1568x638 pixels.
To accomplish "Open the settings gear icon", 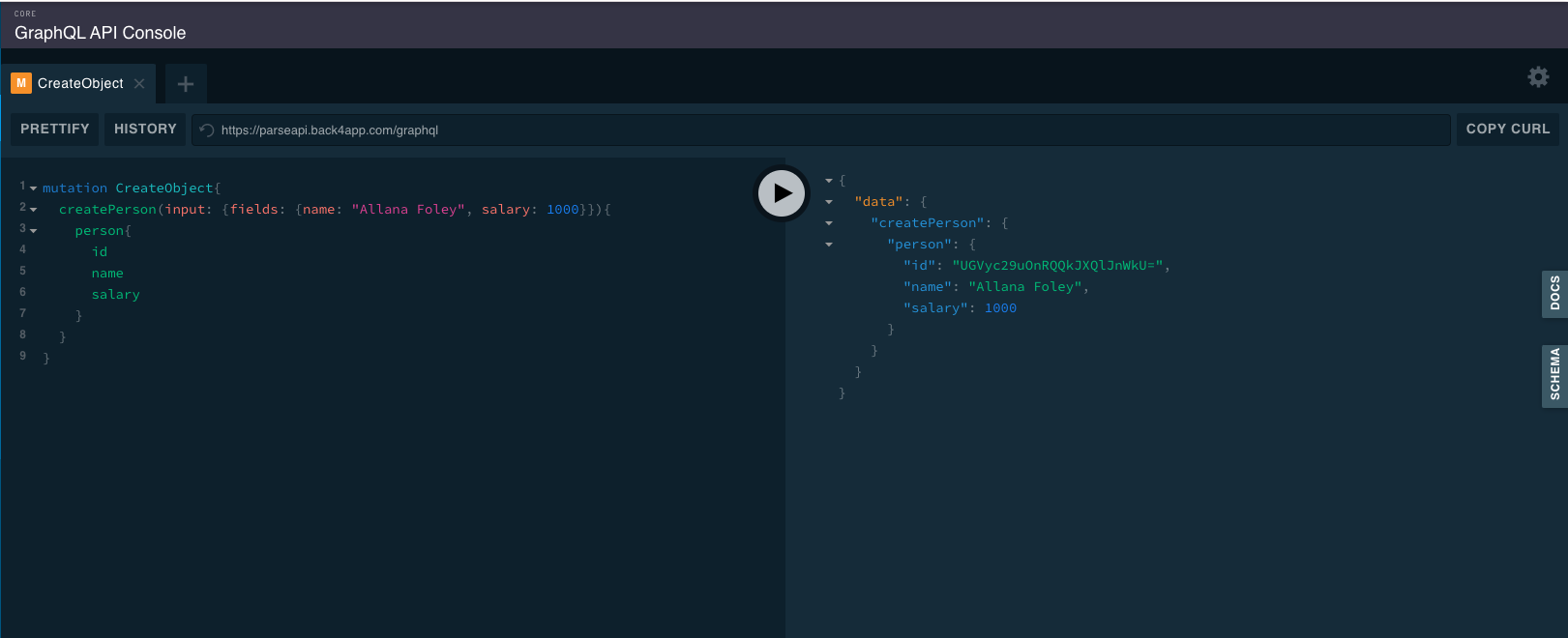I will (x=1538, y=76).
